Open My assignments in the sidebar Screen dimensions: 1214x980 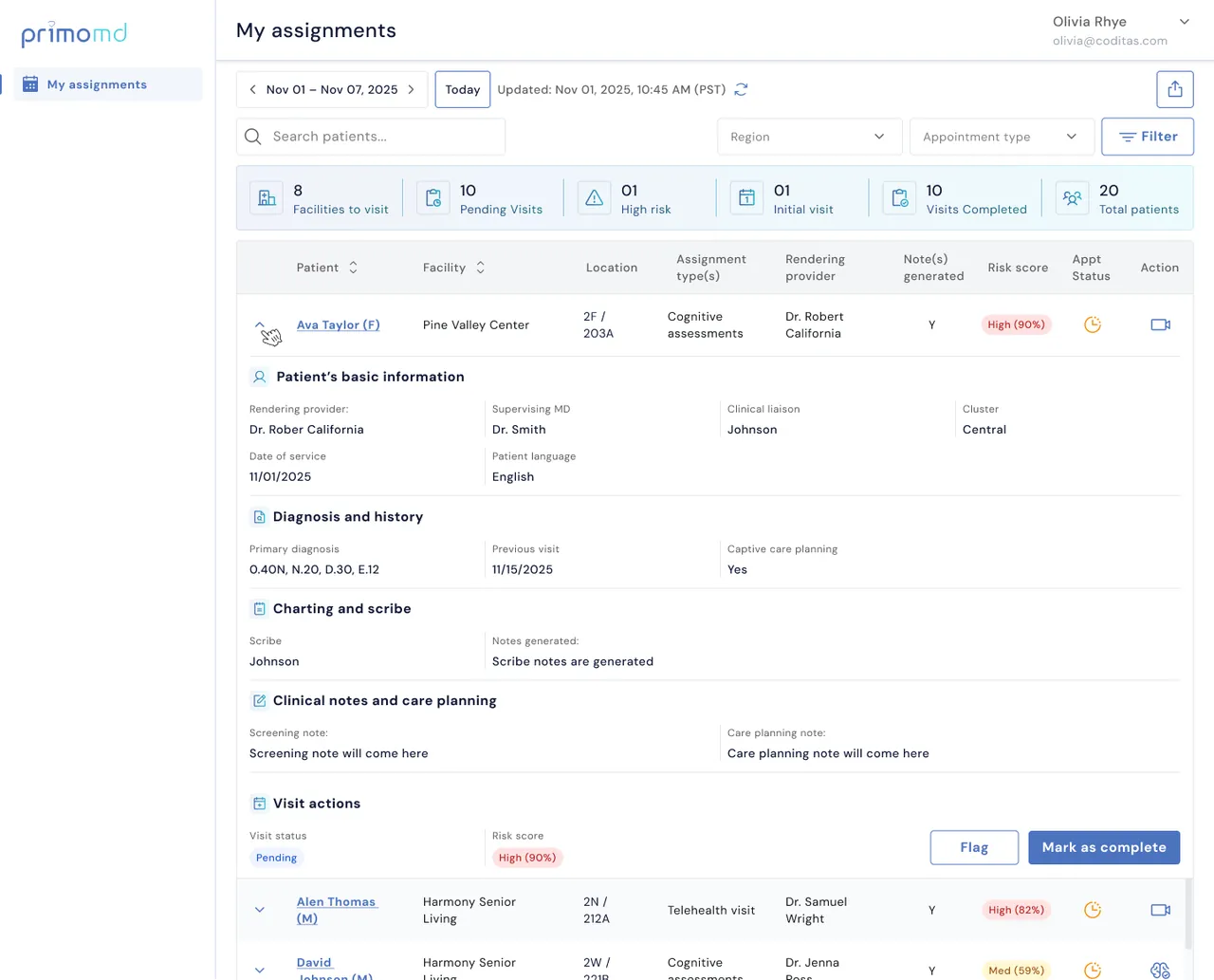click(x=108, y=84)
